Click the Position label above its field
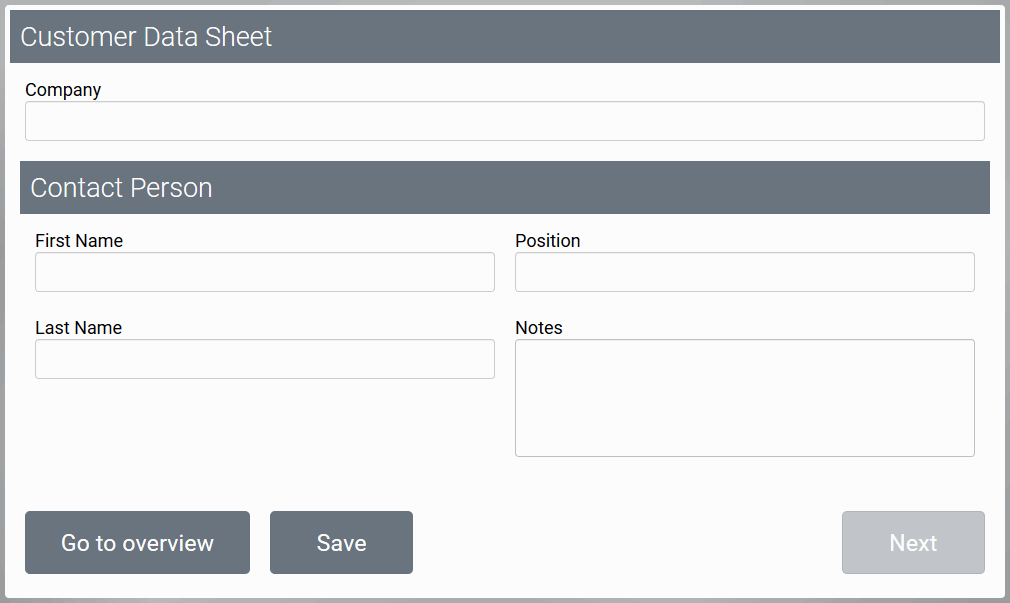The height and width of the screenshot is (603, 1010). [x=547, y=241]
